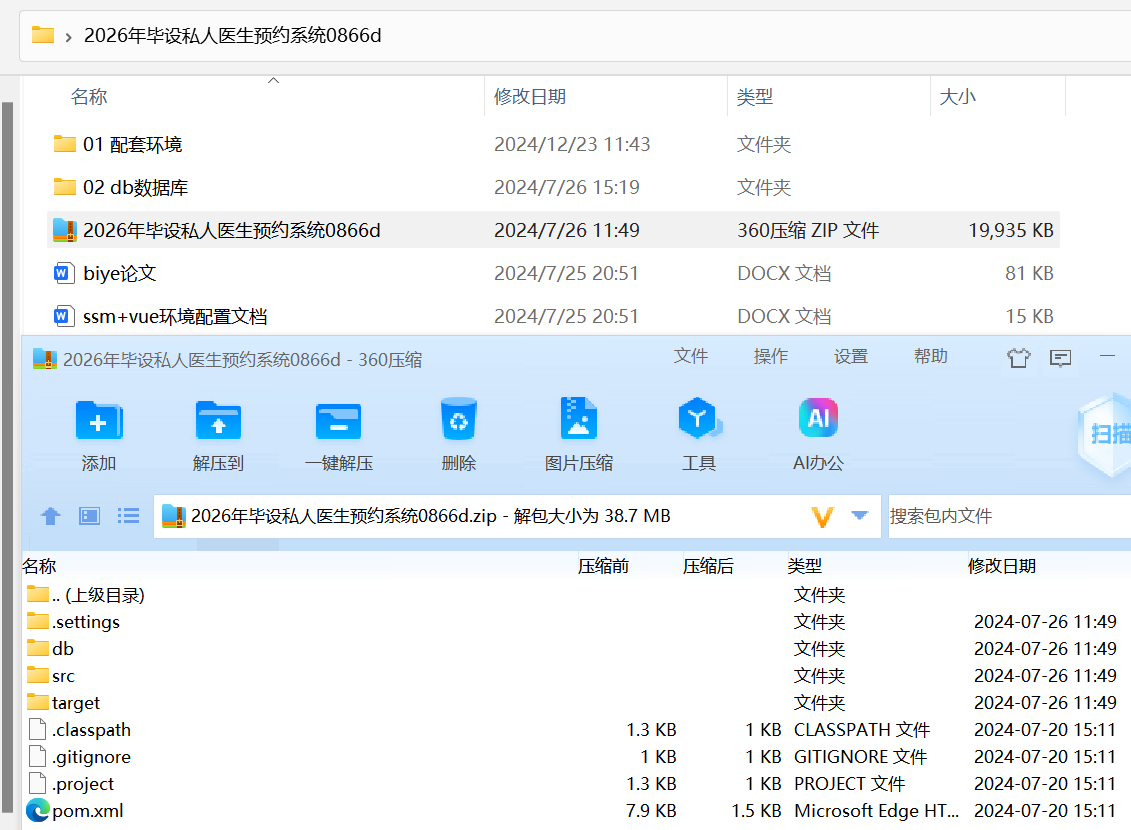Screen dimensions: 1131x830
Task: Open the 文件 menu in 360压缩
Action: 690,356
